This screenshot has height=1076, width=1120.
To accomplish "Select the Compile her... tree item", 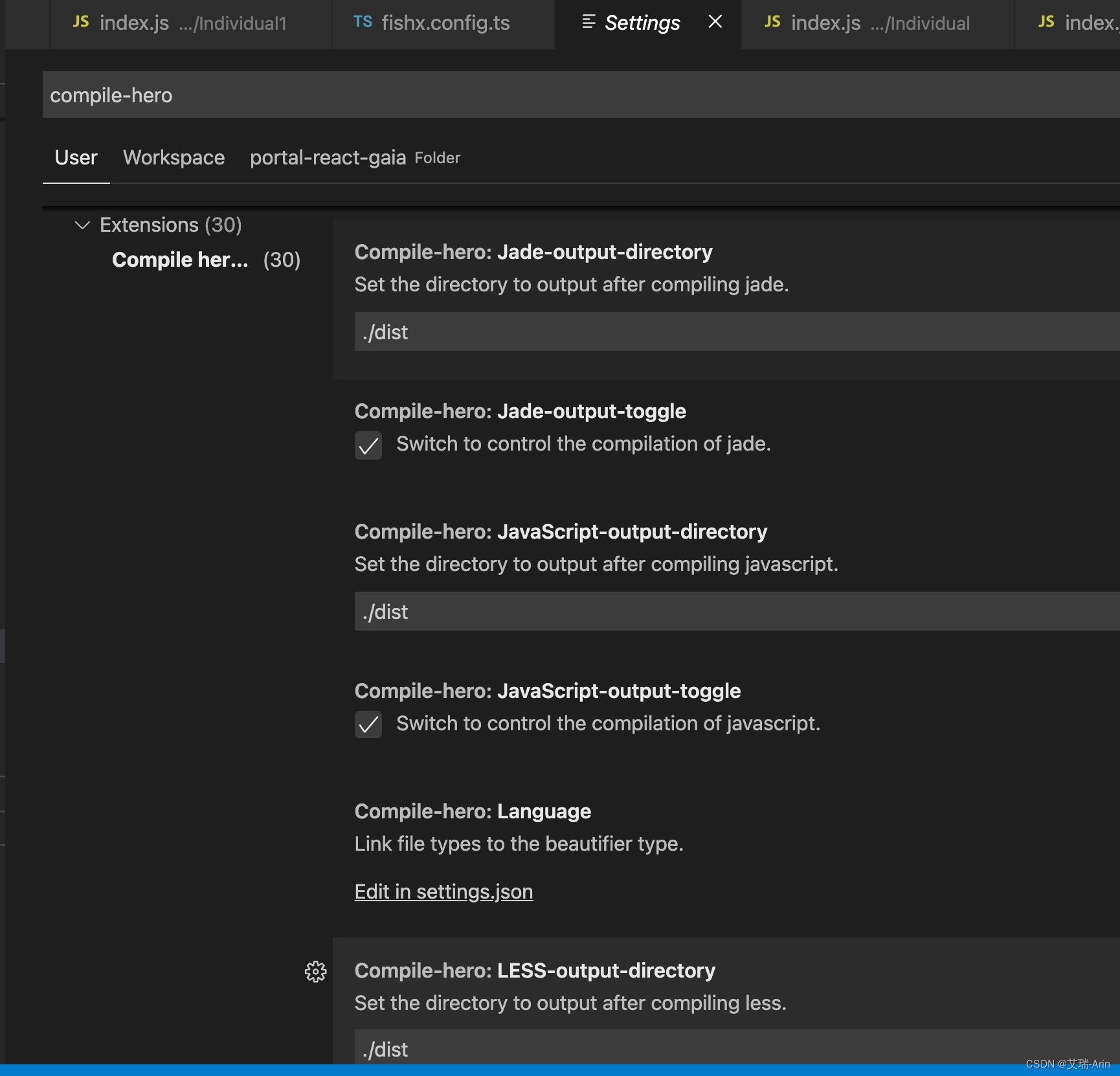I will pos(180,260).
